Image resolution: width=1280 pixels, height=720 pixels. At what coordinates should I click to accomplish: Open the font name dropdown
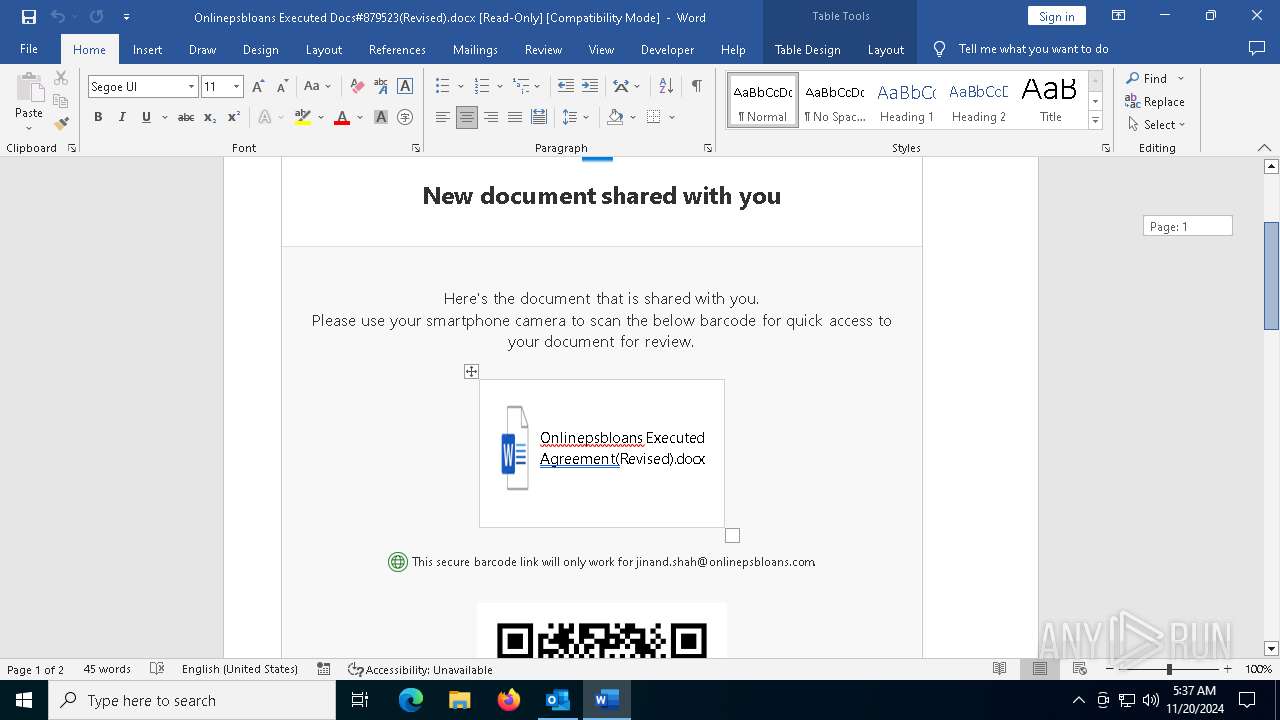click(191, 87)
